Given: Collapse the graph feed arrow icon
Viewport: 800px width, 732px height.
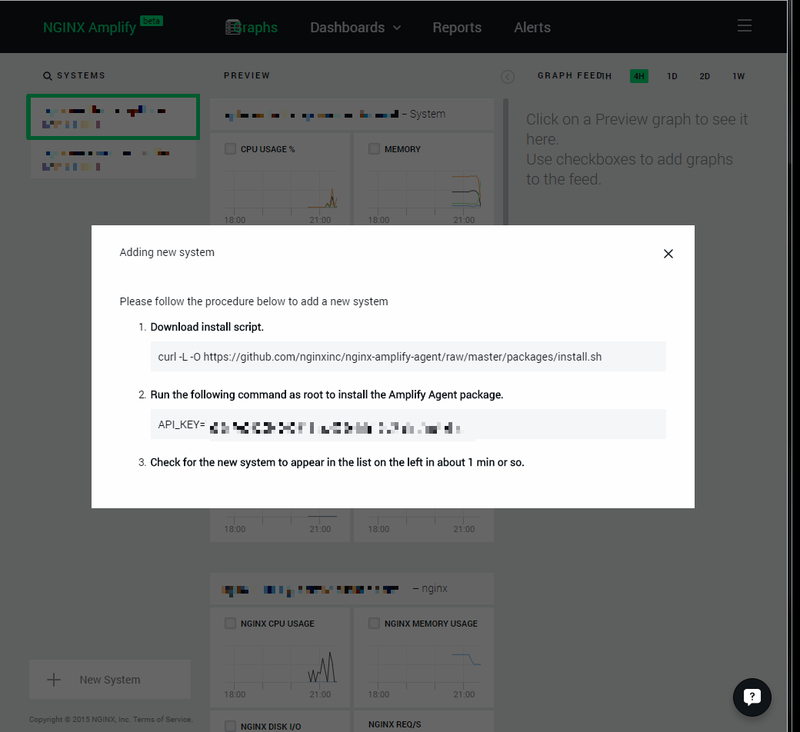Looking at the screenshot, I should point(507,77).
